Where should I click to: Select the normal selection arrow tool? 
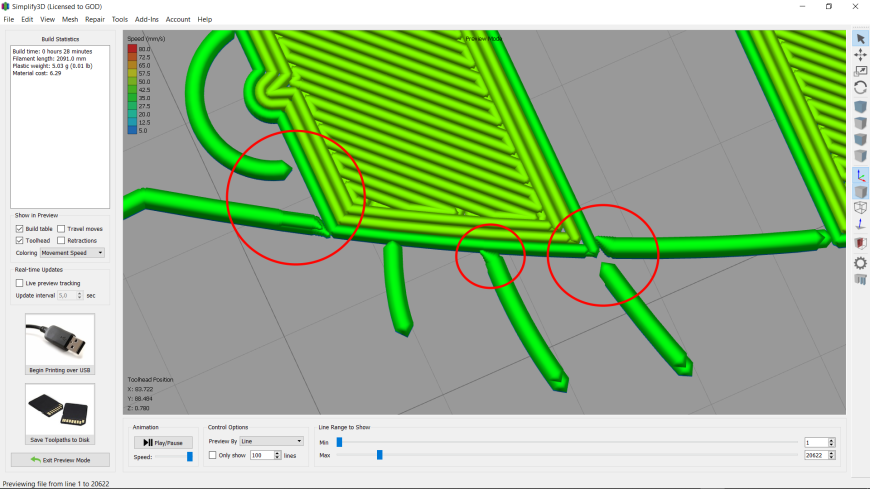(x=861, y=39)
